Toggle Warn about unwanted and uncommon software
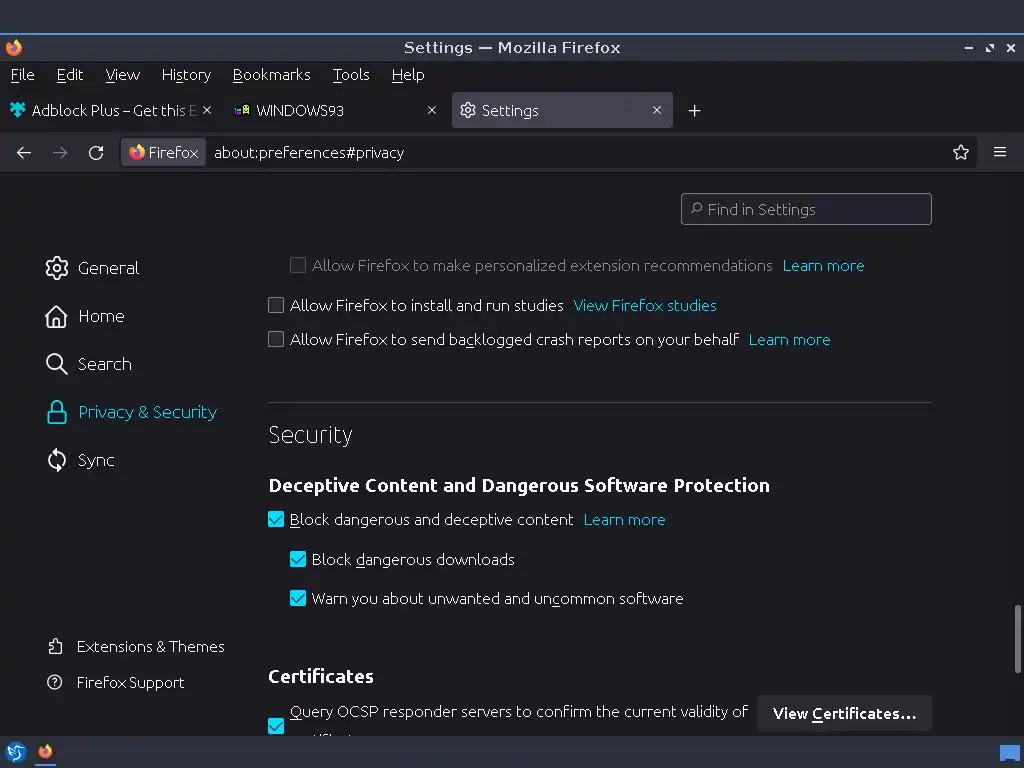The image size is (1024, 768). (298, 599)
